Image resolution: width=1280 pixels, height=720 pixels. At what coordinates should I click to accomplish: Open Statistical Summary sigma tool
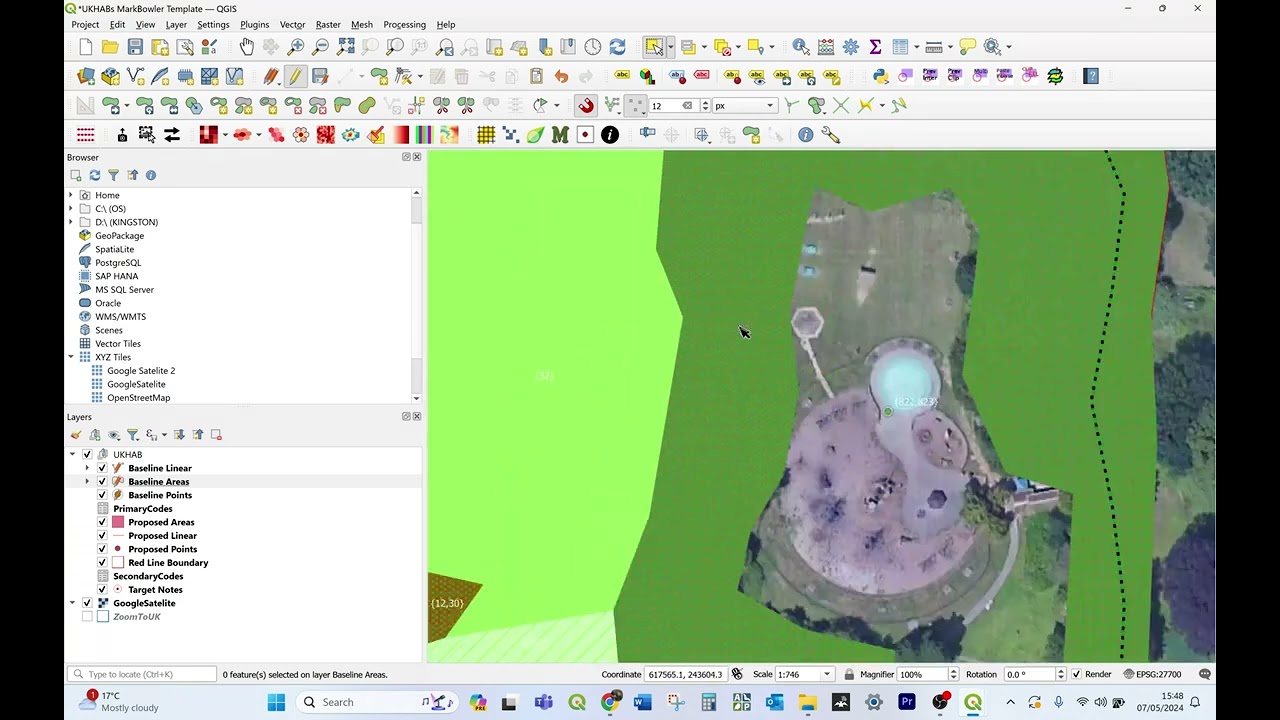point(875,47)
